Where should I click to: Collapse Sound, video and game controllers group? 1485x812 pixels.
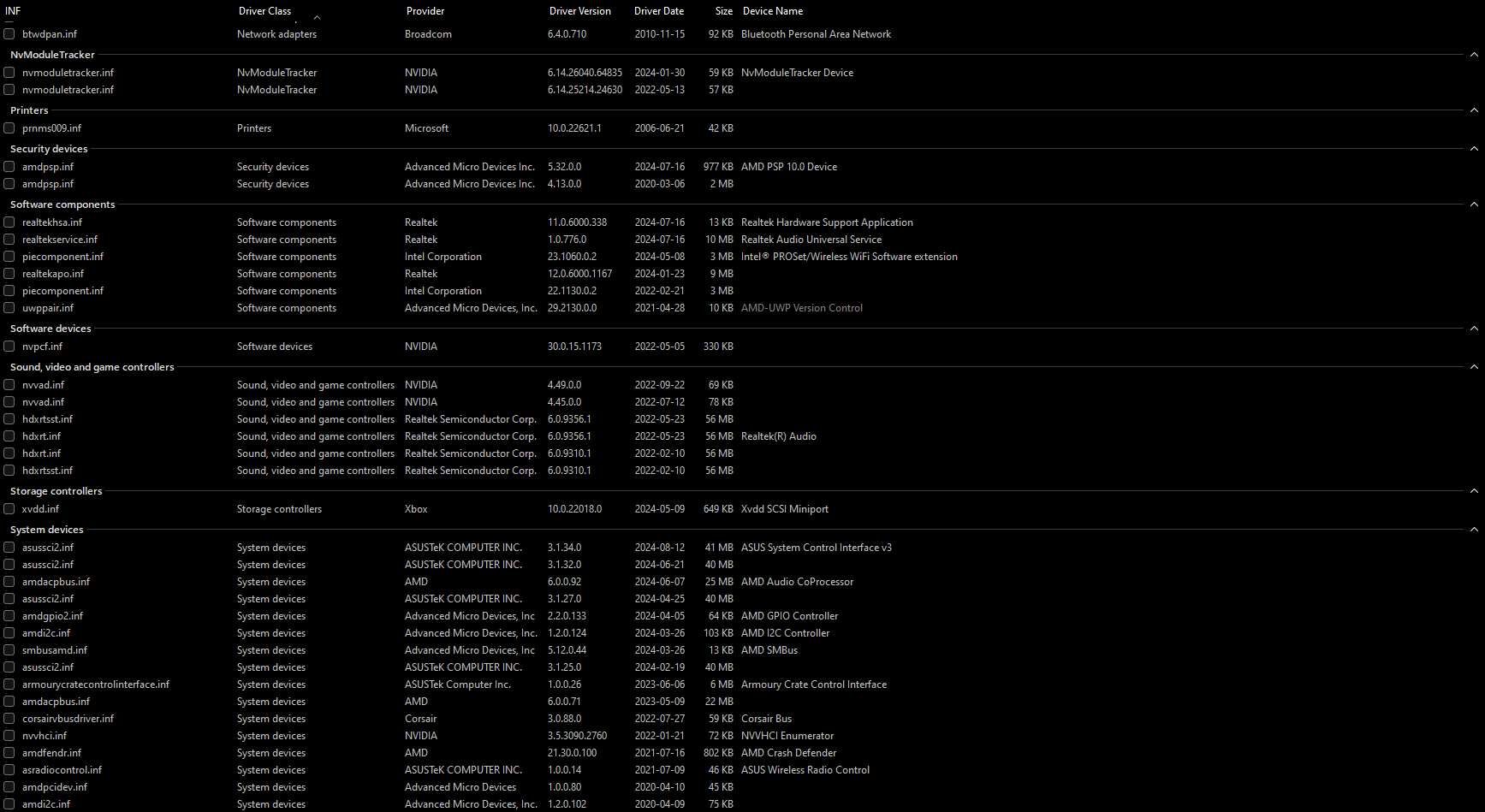1474,367
